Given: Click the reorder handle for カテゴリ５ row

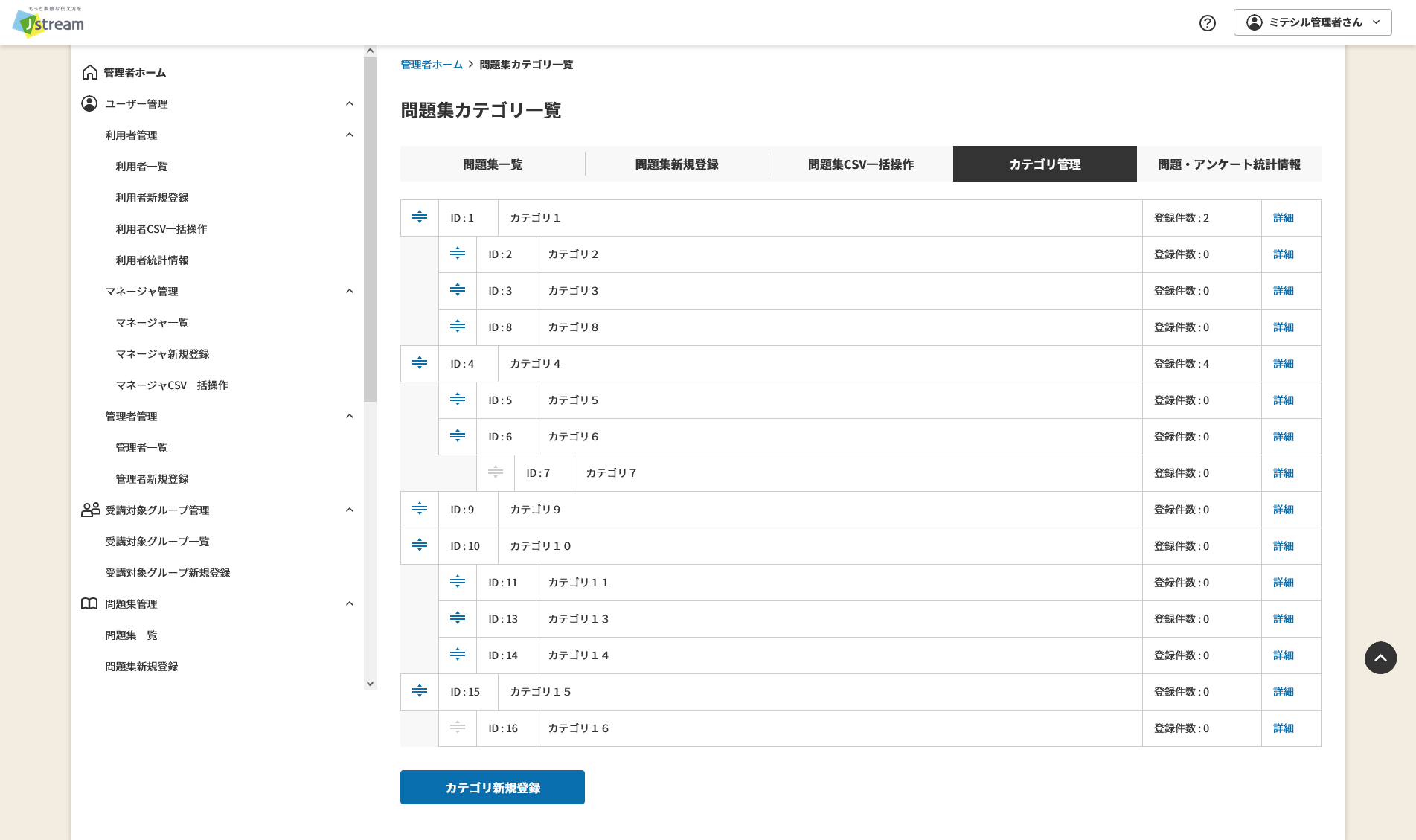Looking at the screenshot, I should coord(458,400).
